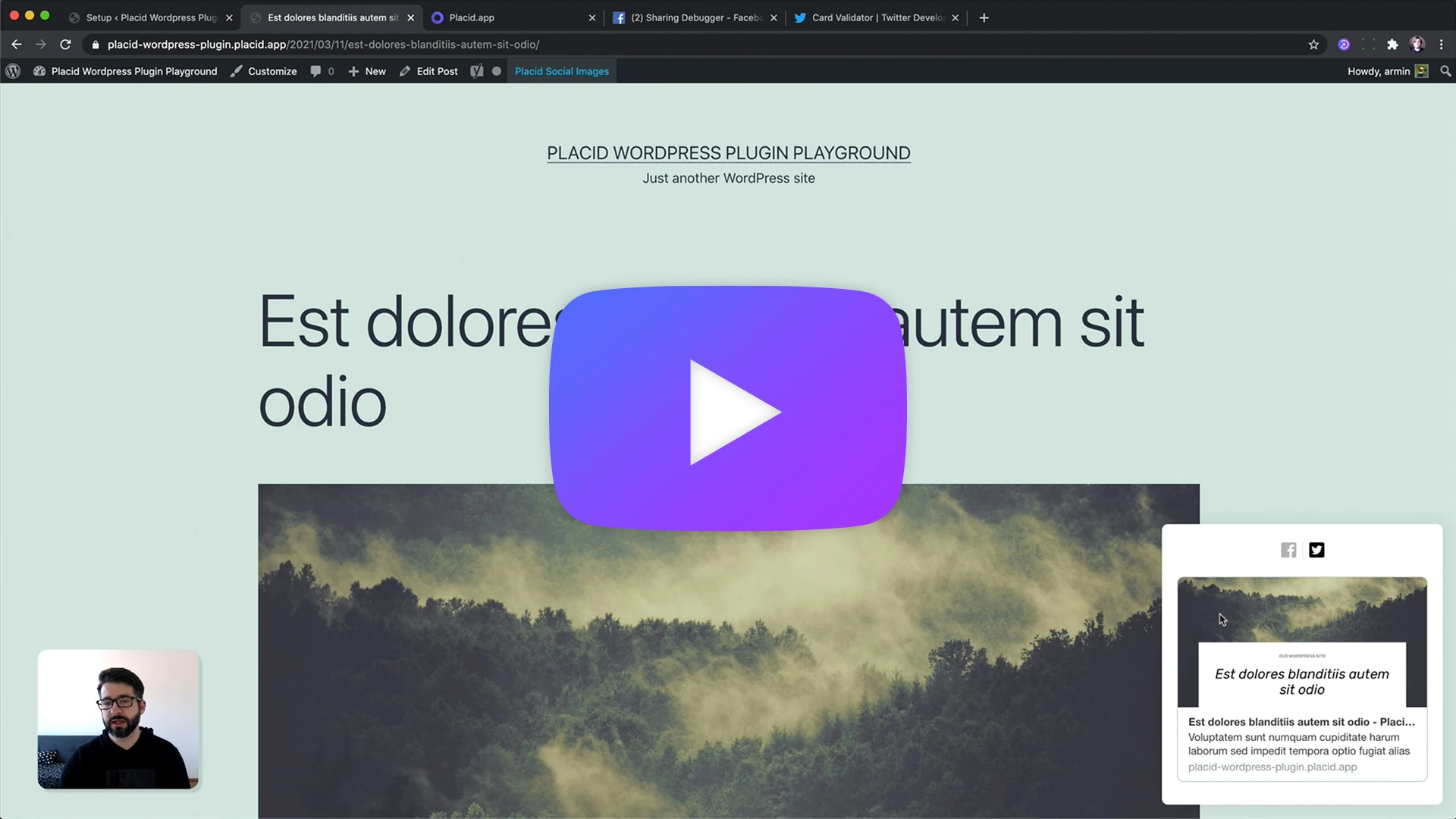Play the video with the purple play button
This screenshot has height=819, width=1456.
728,408
